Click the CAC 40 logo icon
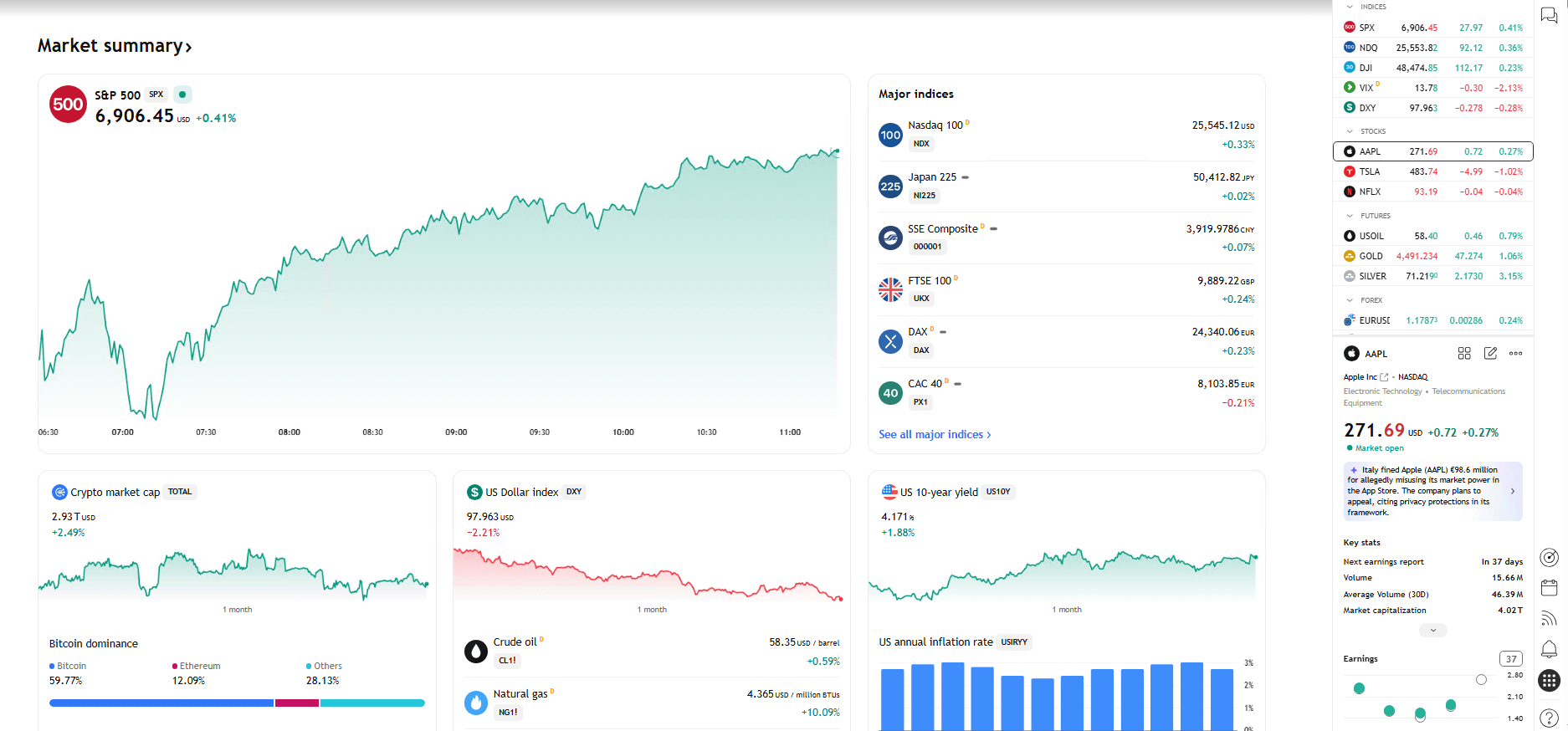 click(x=890, y=393)
